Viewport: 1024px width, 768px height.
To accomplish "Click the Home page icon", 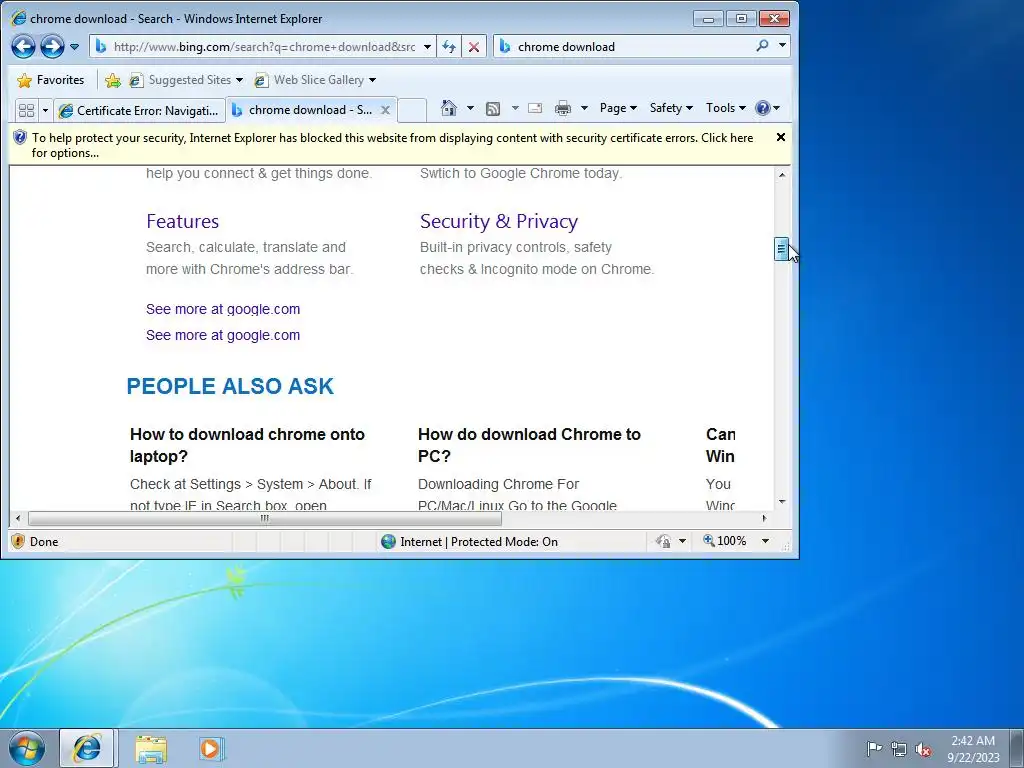I will 449,108.
